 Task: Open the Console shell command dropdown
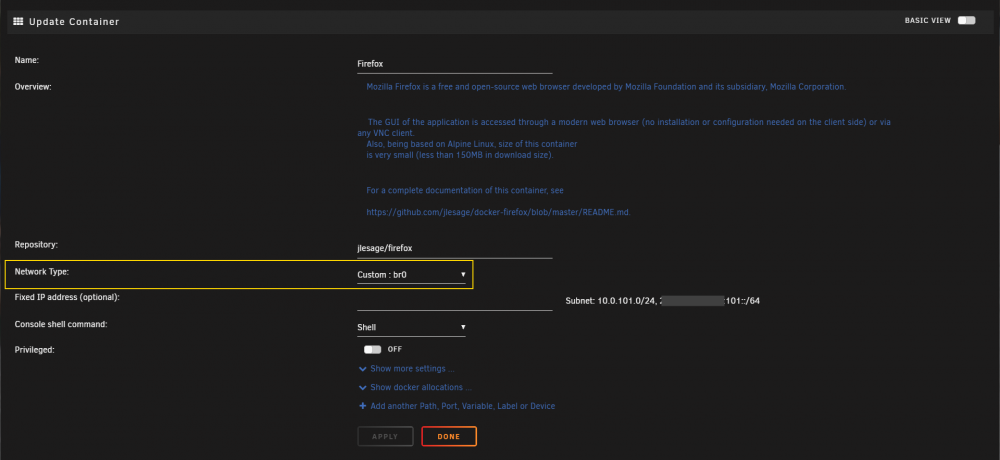point(411,327)
